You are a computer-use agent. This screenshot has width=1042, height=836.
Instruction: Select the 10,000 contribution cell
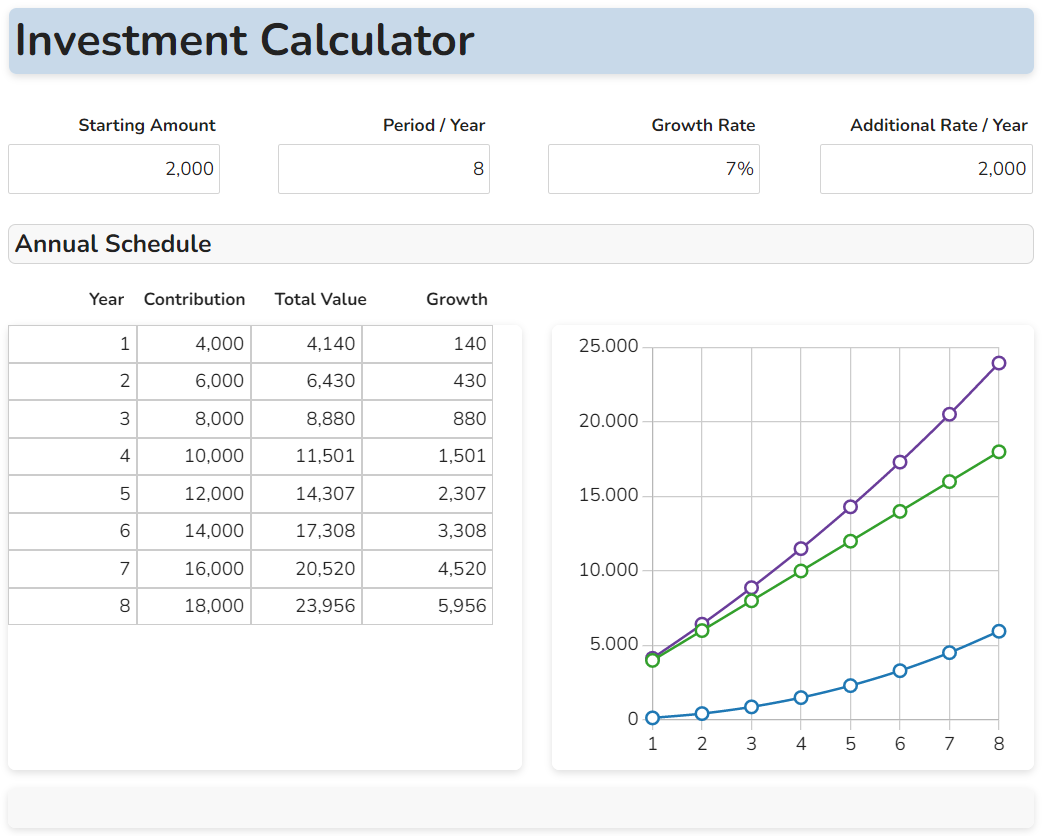pos(194,456)
